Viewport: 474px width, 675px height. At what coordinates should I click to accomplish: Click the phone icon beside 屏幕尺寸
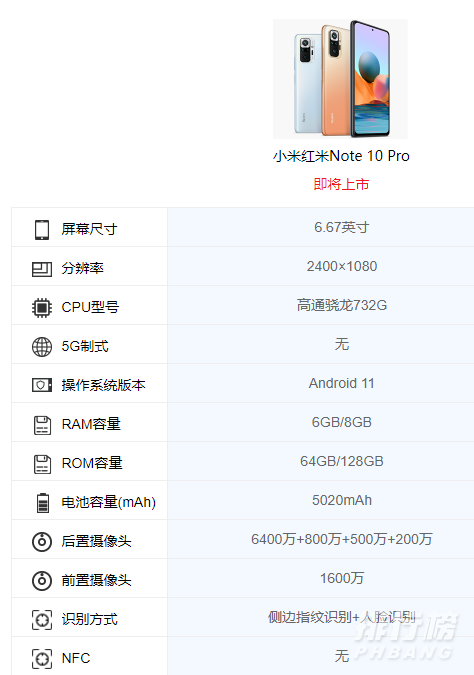pos(42,229)
